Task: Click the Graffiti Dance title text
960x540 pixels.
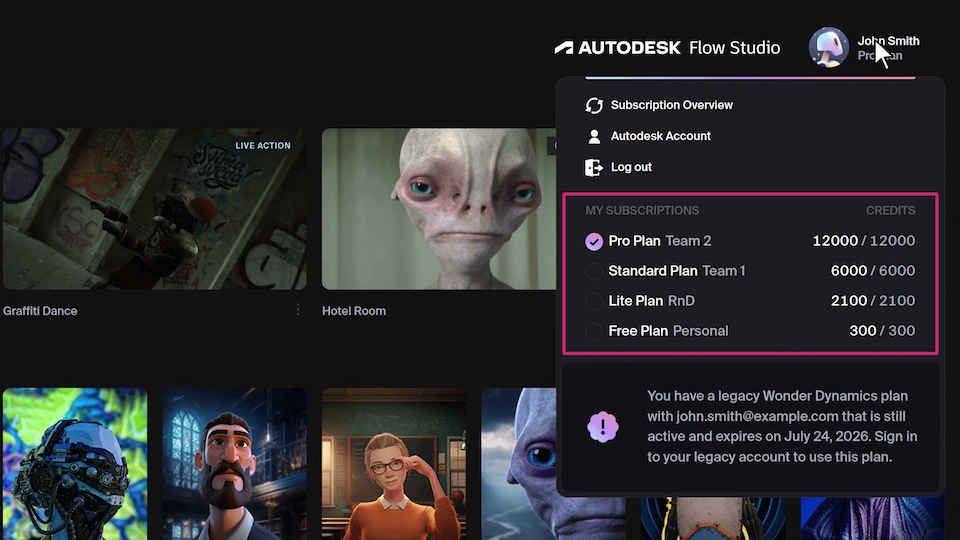Action: coord(40,311)
